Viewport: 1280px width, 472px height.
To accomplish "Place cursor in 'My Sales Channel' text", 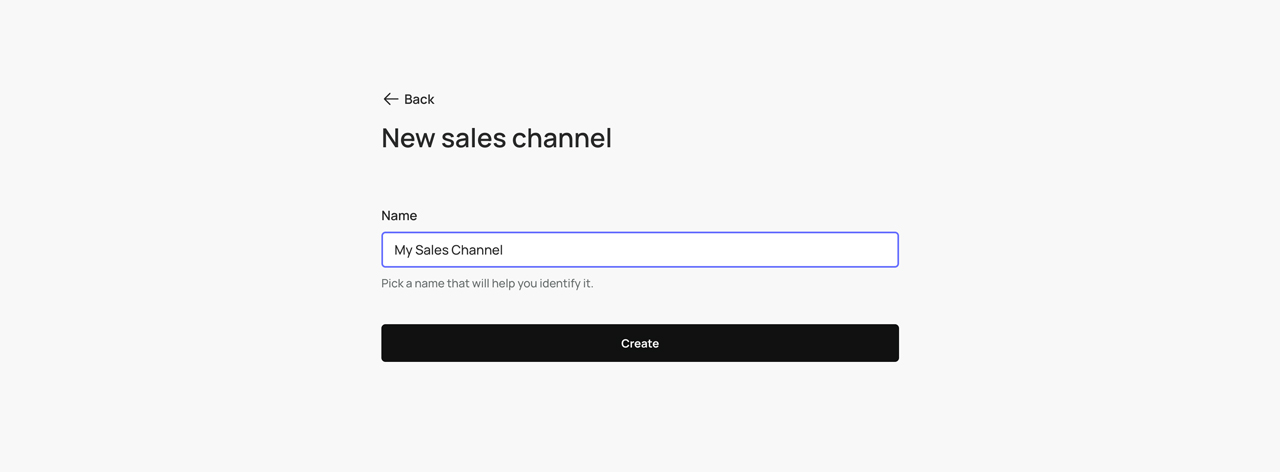I will point(448,250).
